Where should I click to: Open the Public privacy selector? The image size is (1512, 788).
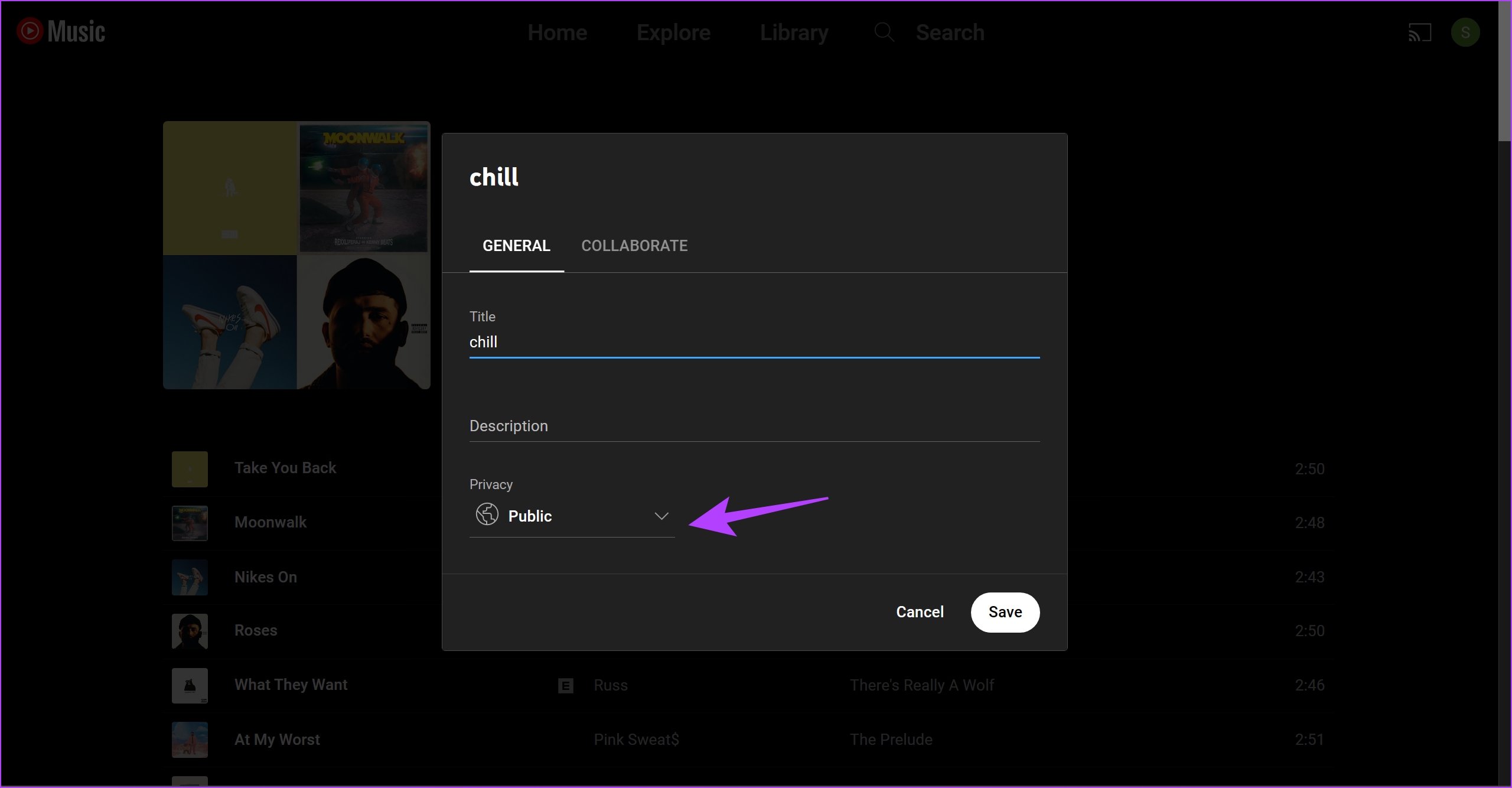tap(571, 516)
